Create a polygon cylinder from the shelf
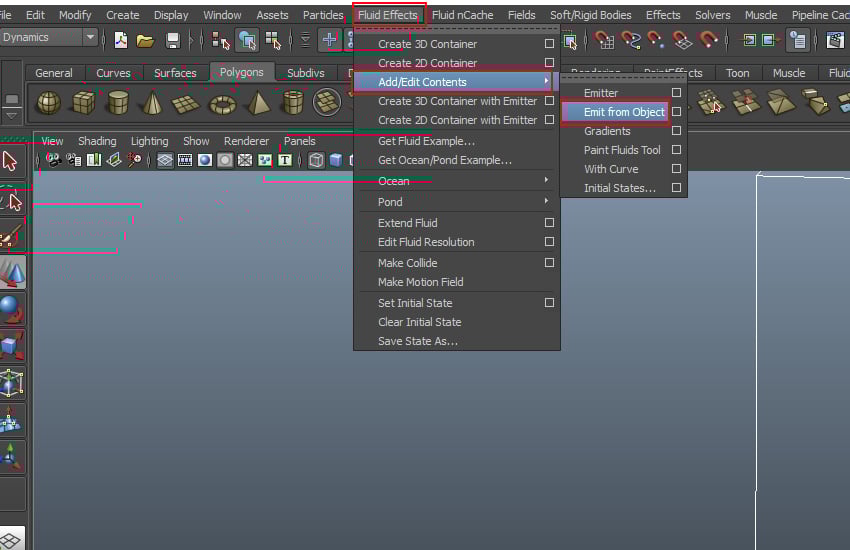Viewport: 850px width, 550px height. (x=118, y=102)
